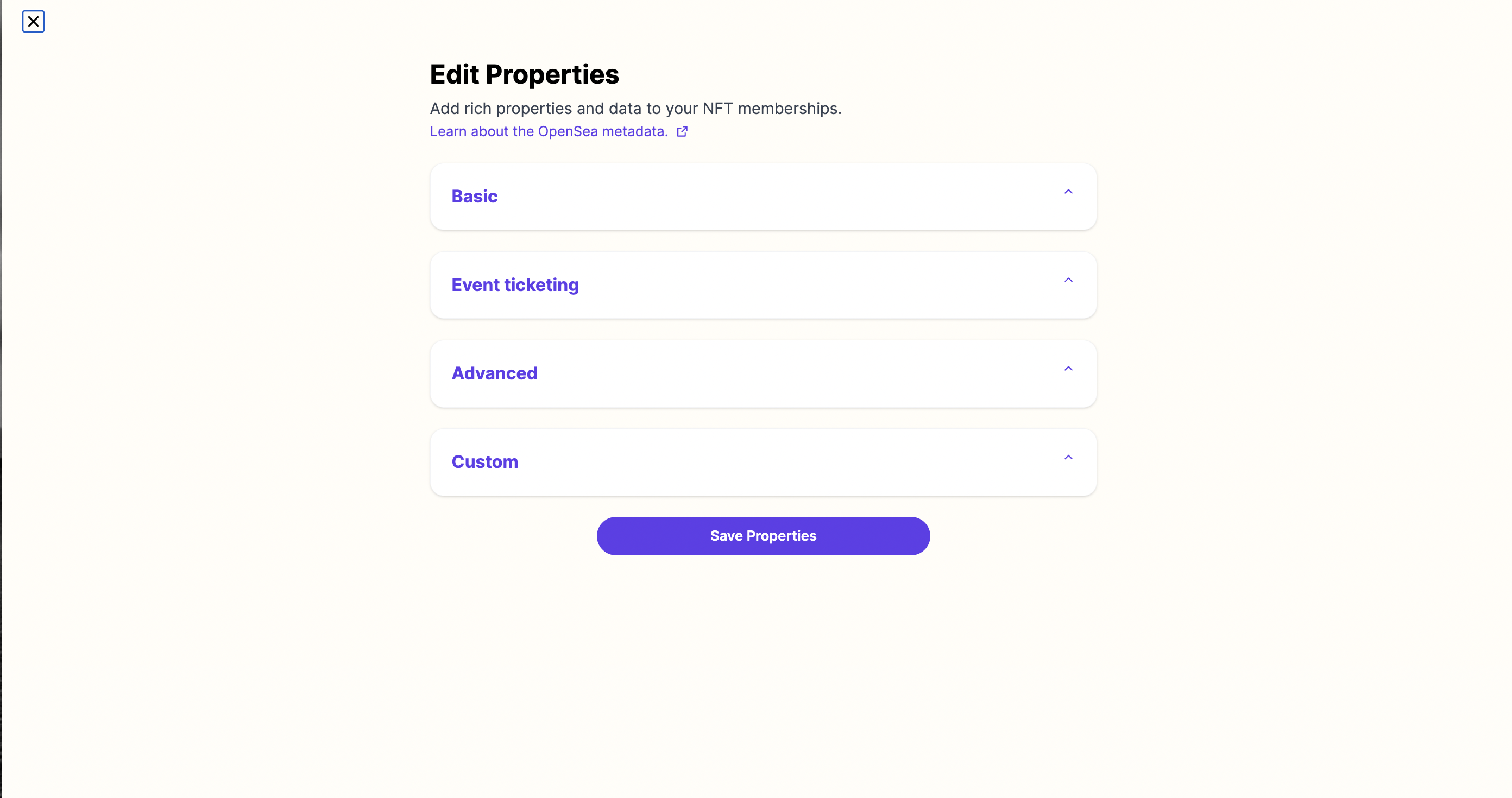Click the Edit Properties title heading
Viewport: 1512px width, 798px height.
[524, 74]
